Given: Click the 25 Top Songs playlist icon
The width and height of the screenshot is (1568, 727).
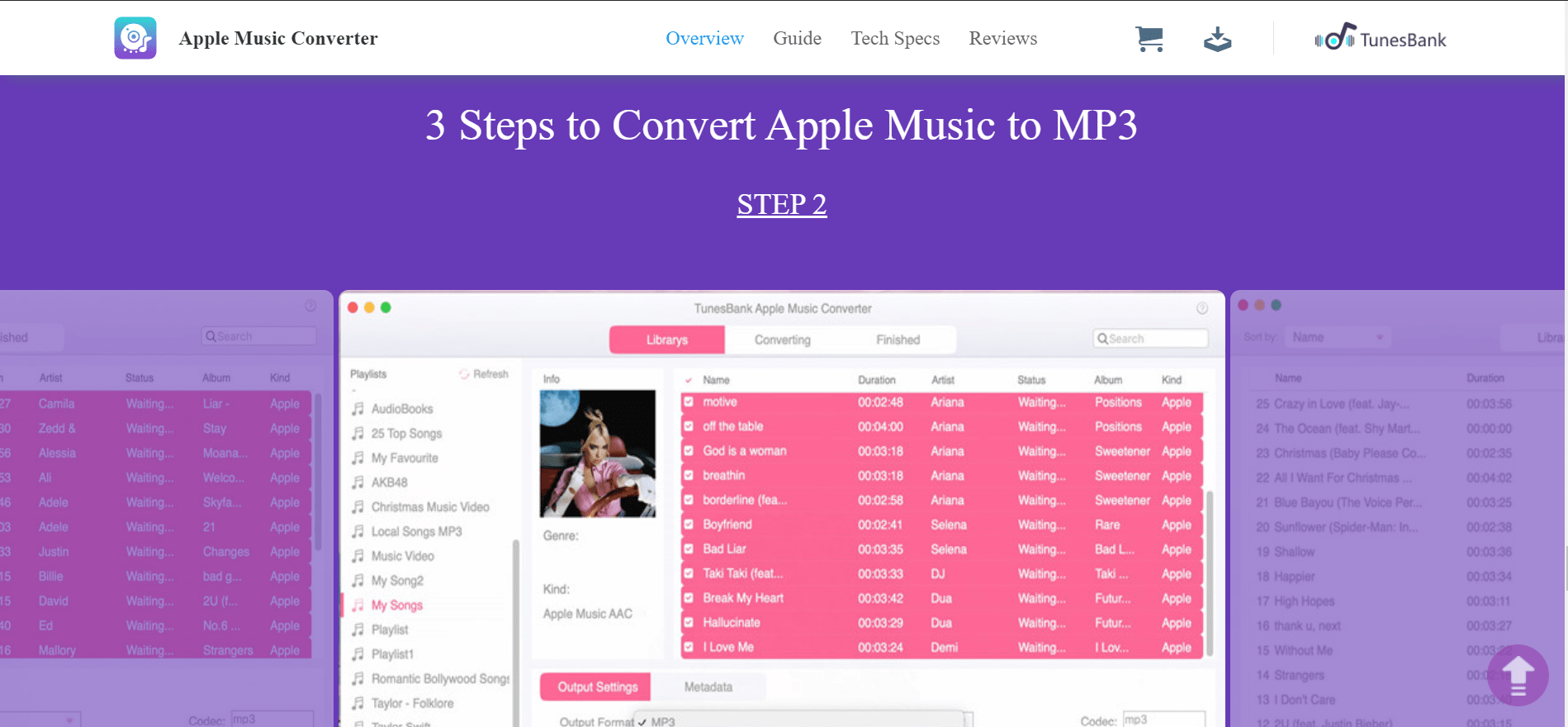Looking at the screenshot, I should [358, 433].
